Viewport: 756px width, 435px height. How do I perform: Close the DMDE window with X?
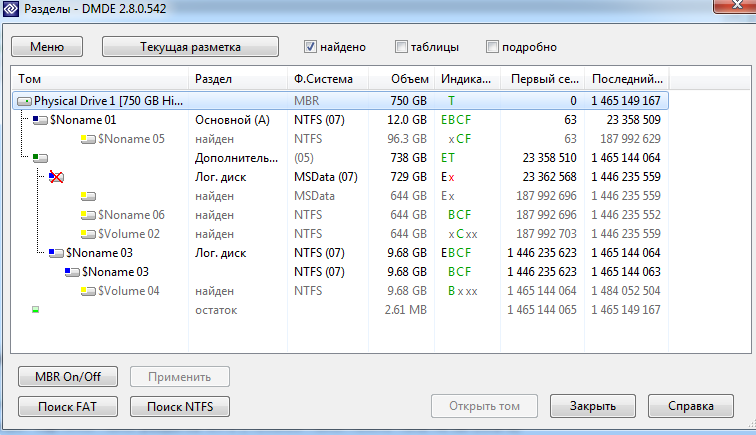pos(737,5)
